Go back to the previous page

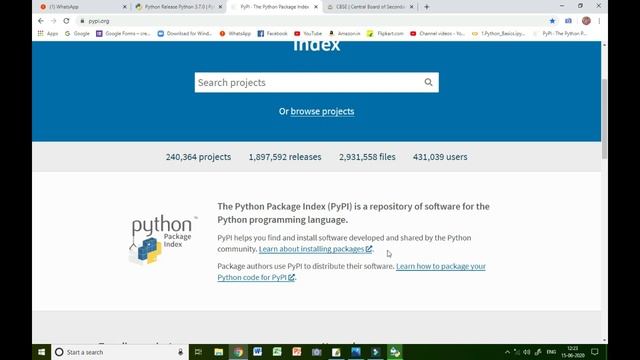point(41,21)
